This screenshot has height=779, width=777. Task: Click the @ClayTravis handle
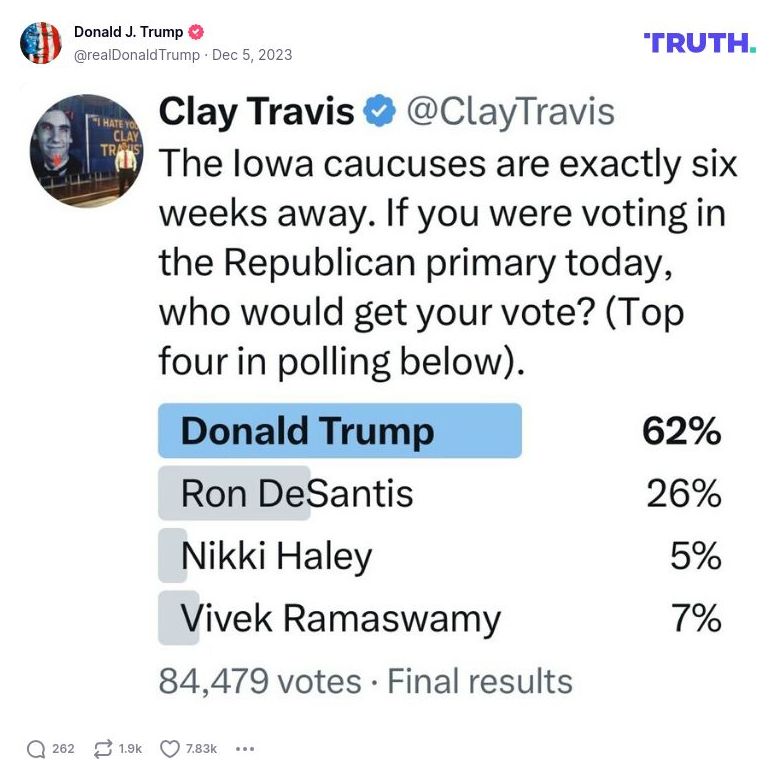(x=509, y=111)
